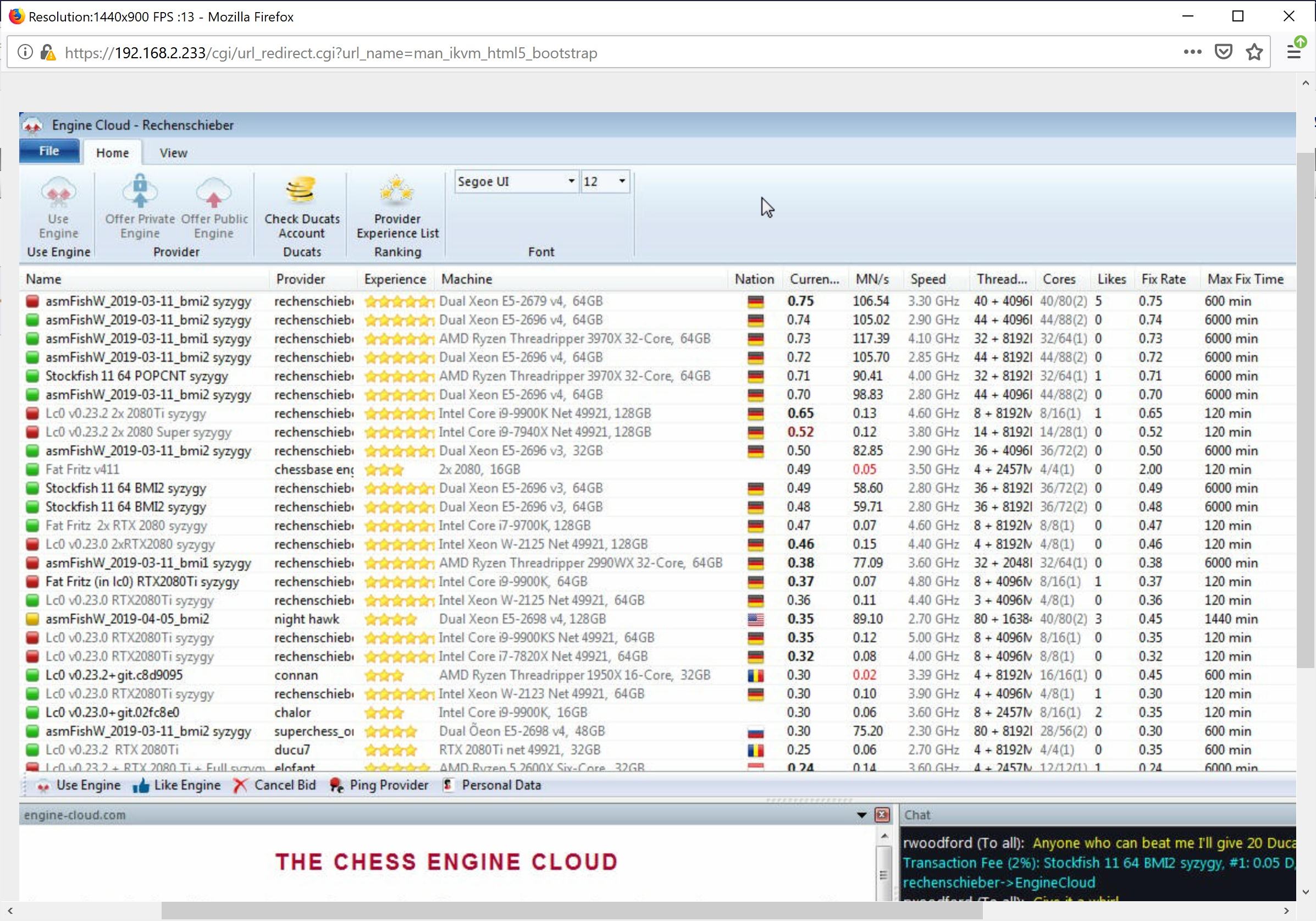The width and height of the screenshot is (1316, 921).
Task: Click the Like Engine thumbs-up icon
Action: click(x=141, y=786)
